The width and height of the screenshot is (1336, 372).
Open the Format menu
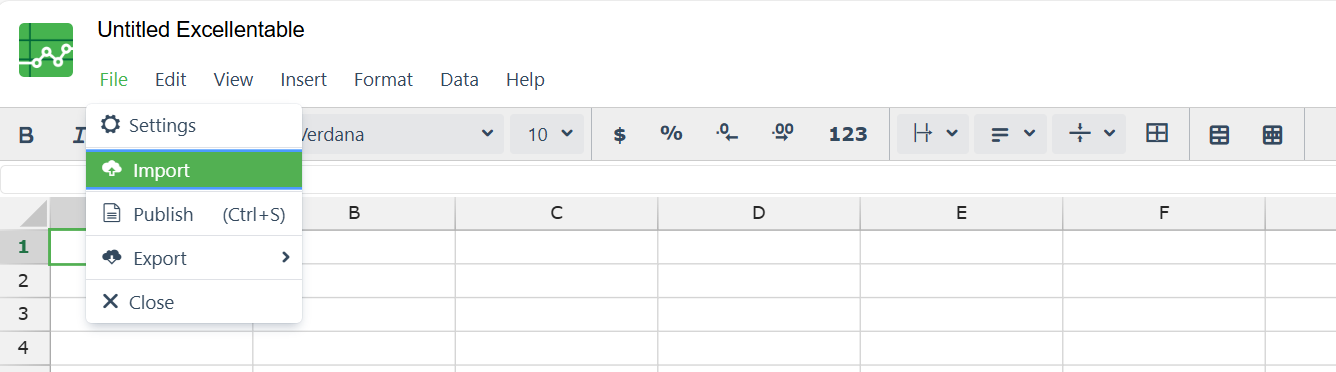point(383,80)
